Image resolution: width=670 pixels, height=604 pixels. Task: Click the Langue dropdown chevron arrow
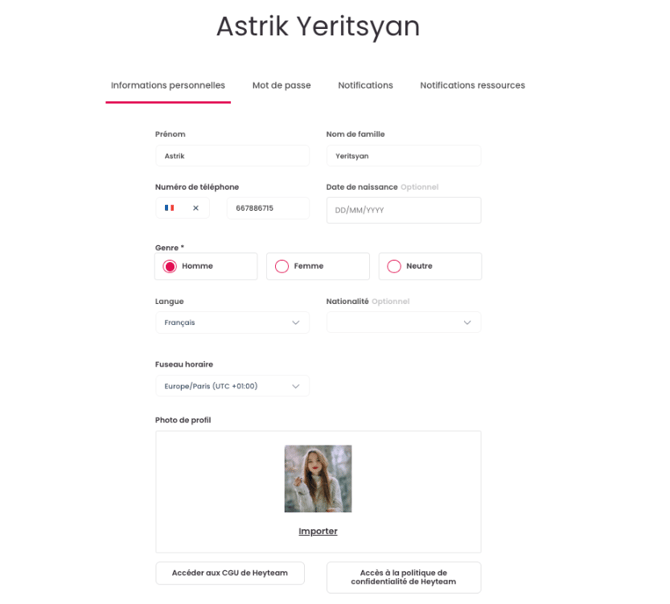296,323
